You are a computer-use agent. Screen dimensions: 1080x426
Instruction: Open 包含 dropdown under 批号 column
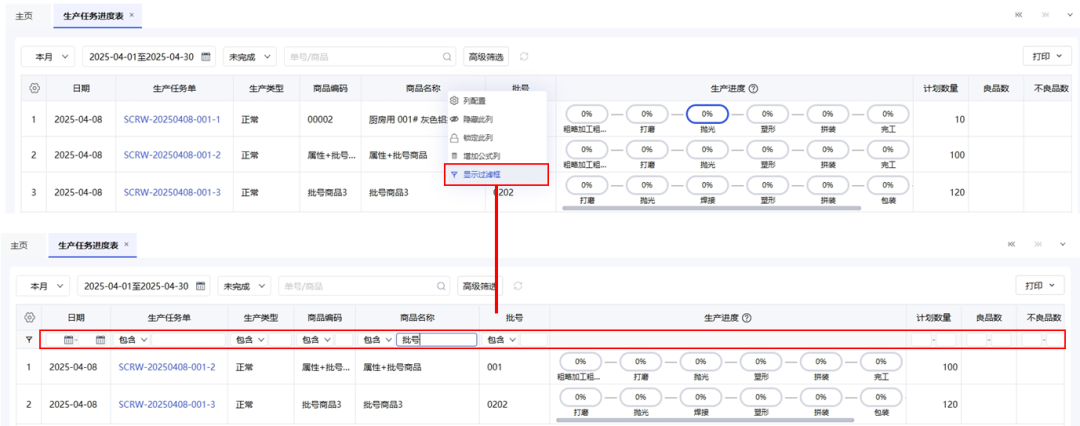(501, 339)
